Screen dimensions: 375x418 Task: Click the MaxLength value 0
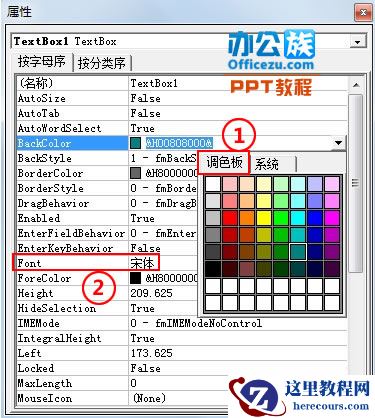pyautogui.click(x=133, y=383)
